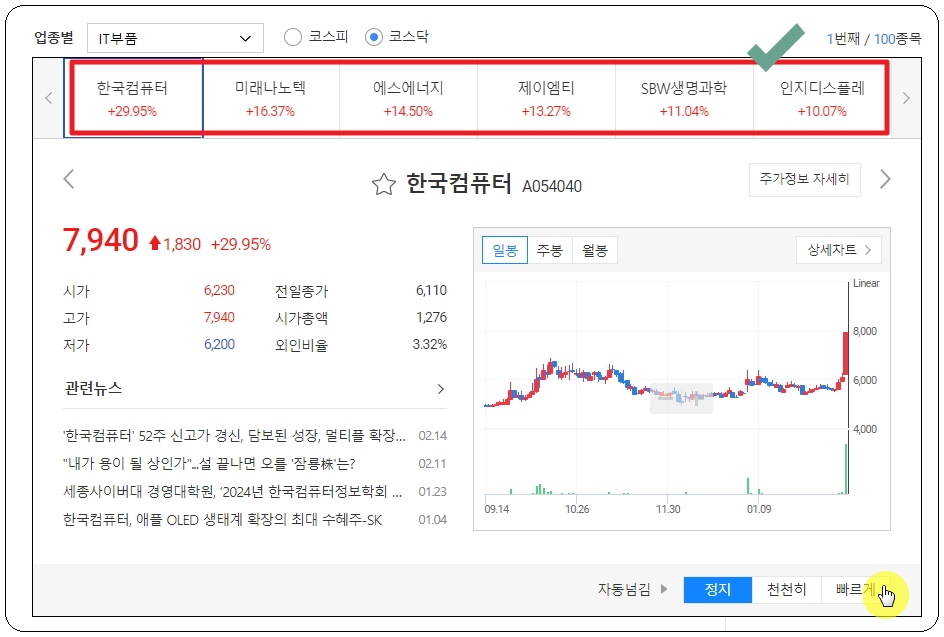The width and height of the screenshot is (944, 637).
Task: Switch chart to 일봉 tab
Action: click(505, 250)
